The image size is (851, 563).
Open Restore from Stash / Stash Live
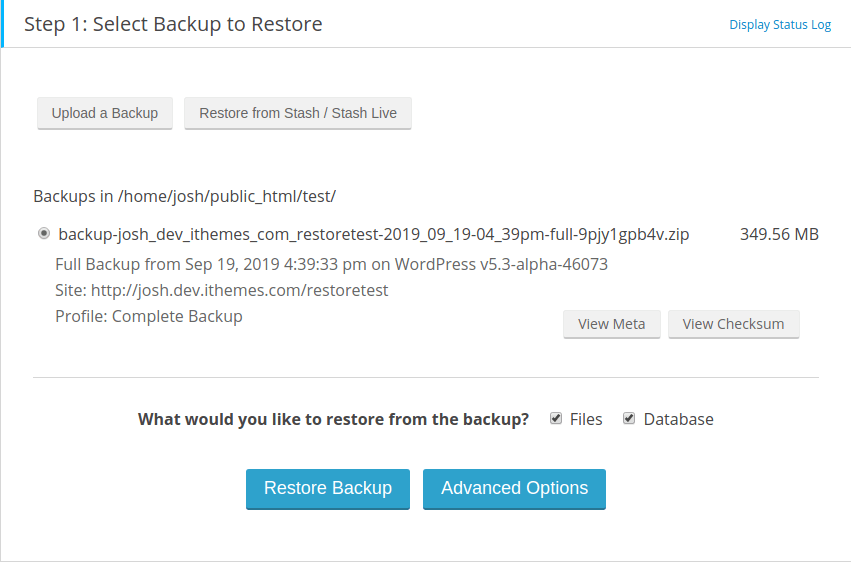298,113
